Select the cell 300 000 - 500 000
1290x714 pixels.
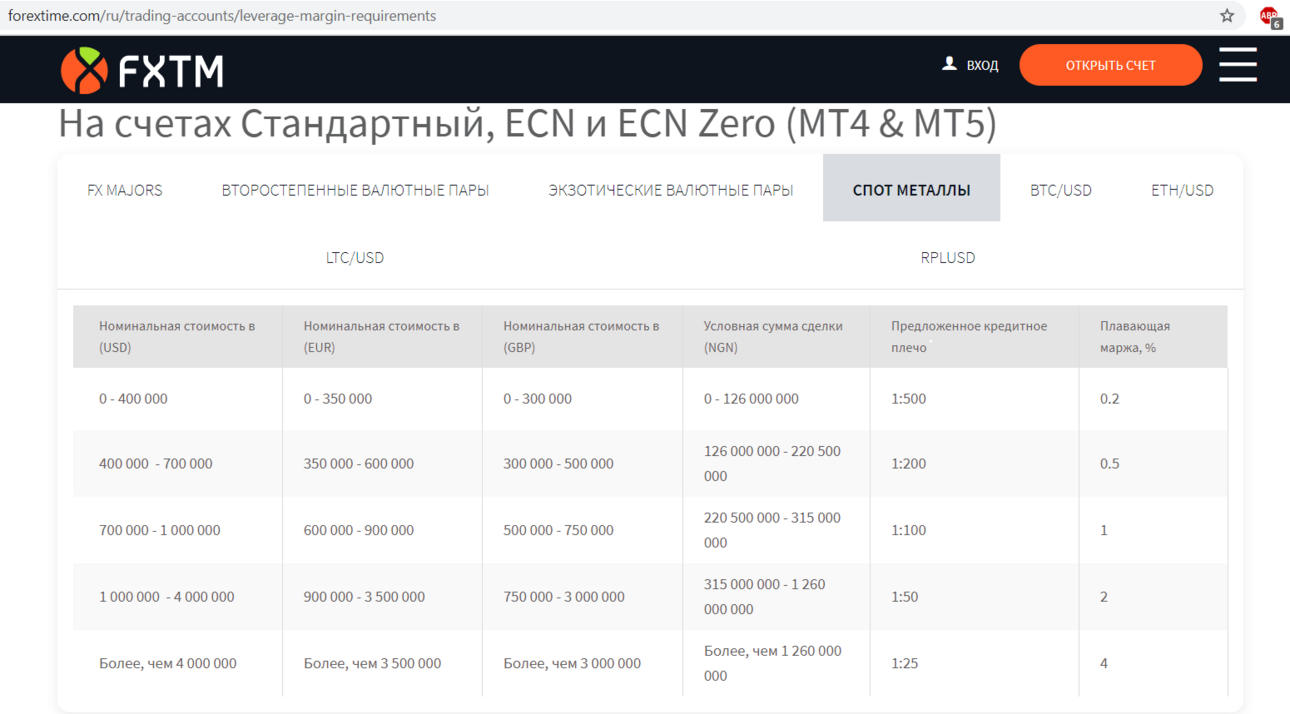pyautogui.click(x=559, y=464)
